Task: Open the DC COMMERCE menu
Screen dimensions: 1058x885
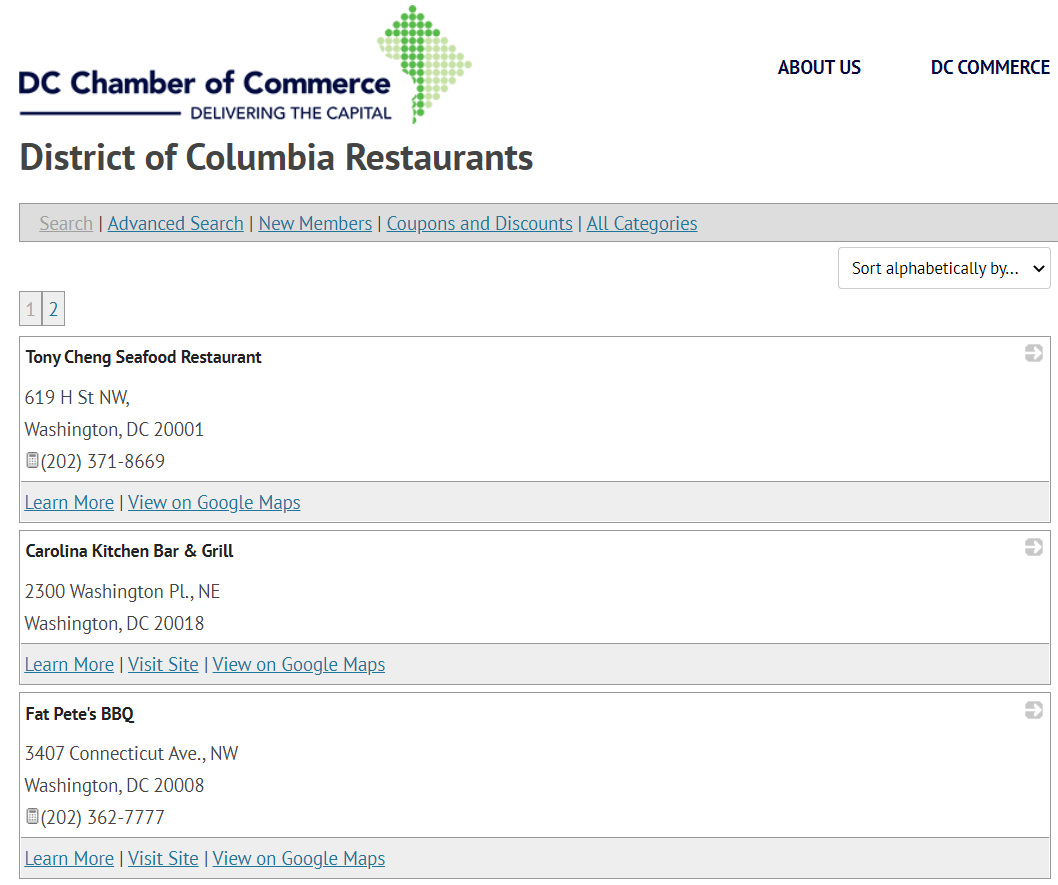Action: [990, 67]
